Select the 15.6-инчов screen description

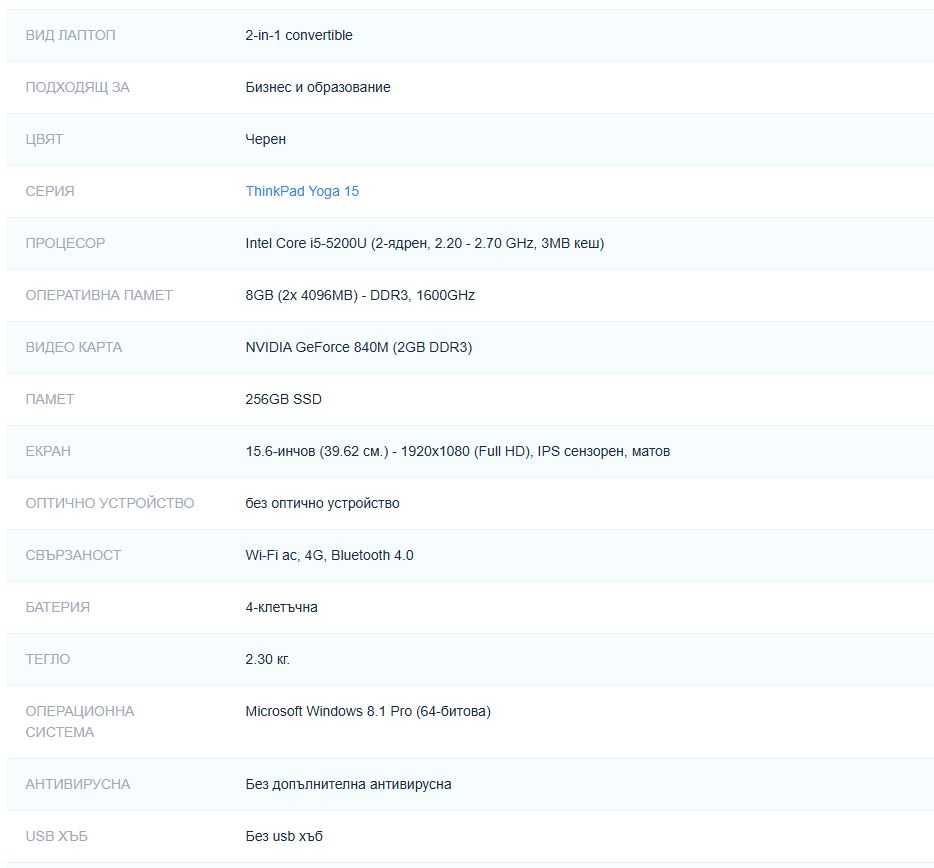(457, 451)
